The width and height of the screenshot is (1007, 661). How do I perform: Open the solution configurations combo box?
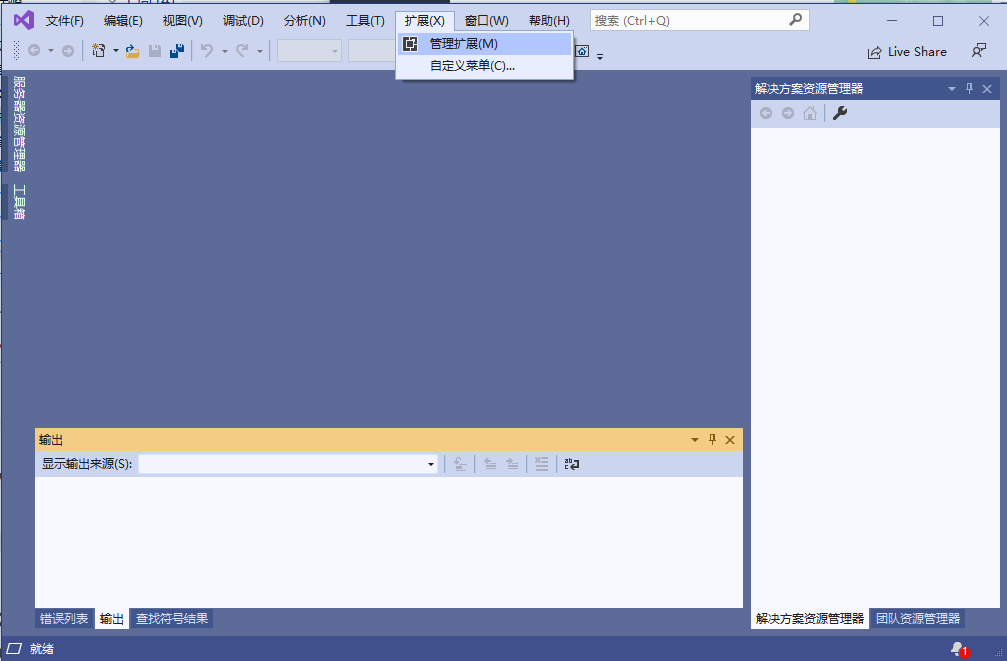[309, 51]
